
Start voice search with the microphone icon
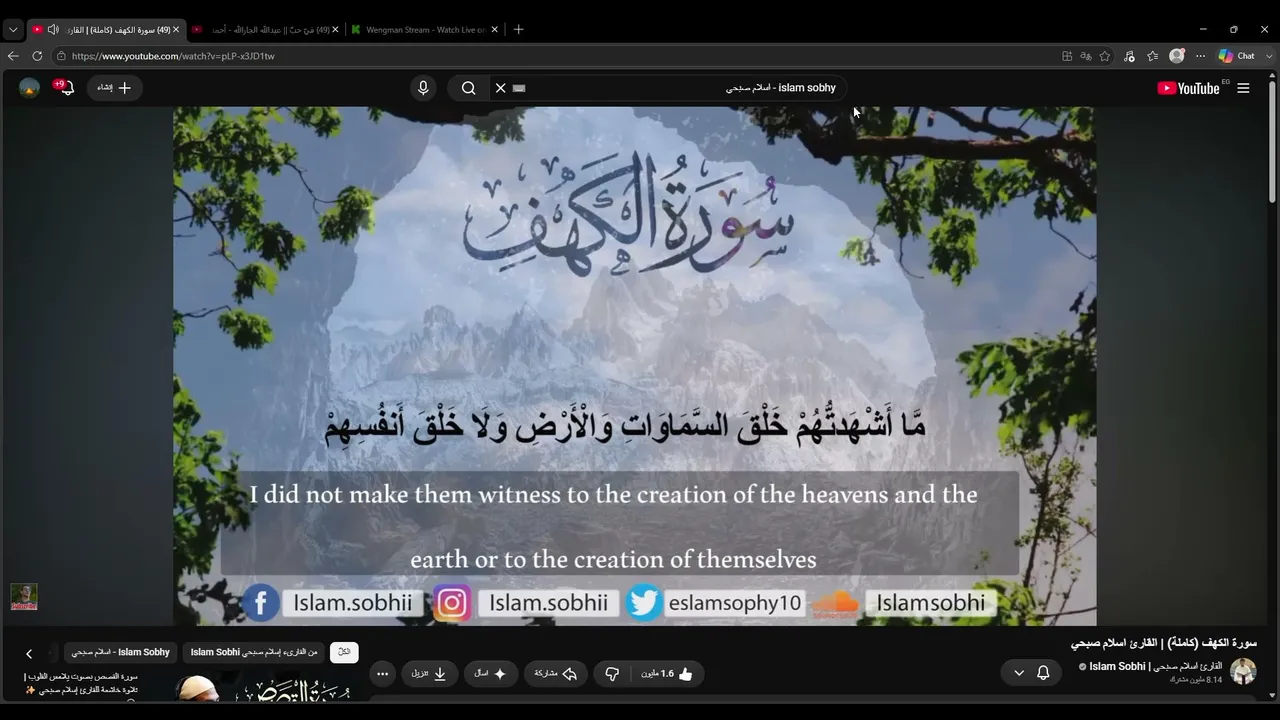pos(423,88)
